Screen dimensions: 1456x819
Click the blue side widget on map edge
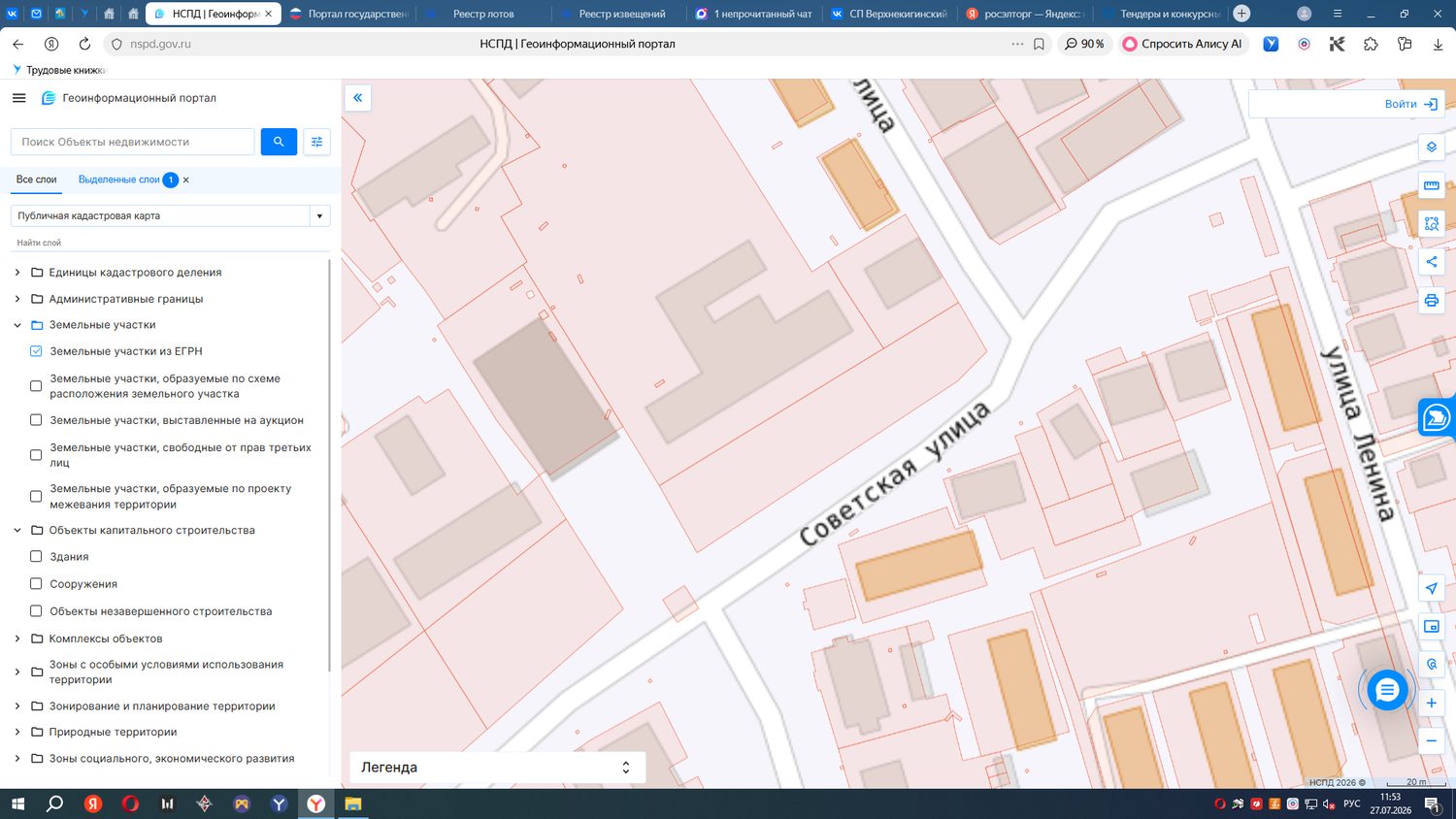pyautogui.click(x=1437, y=418)
